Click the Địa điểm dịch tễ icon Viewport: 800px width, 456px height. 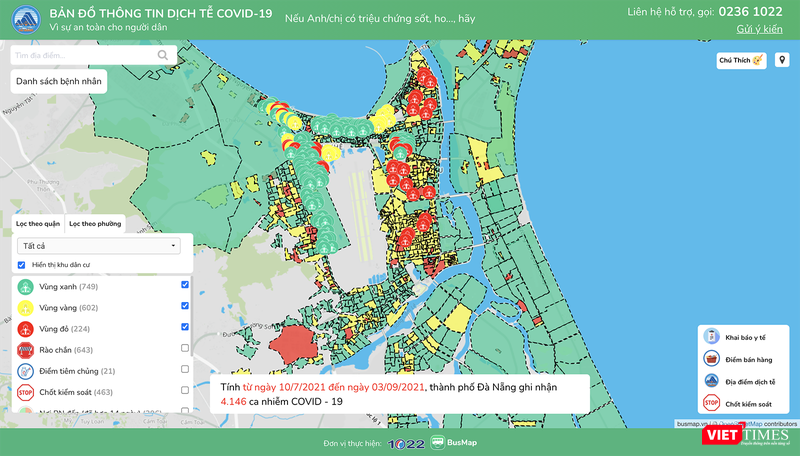coord(711,380)
